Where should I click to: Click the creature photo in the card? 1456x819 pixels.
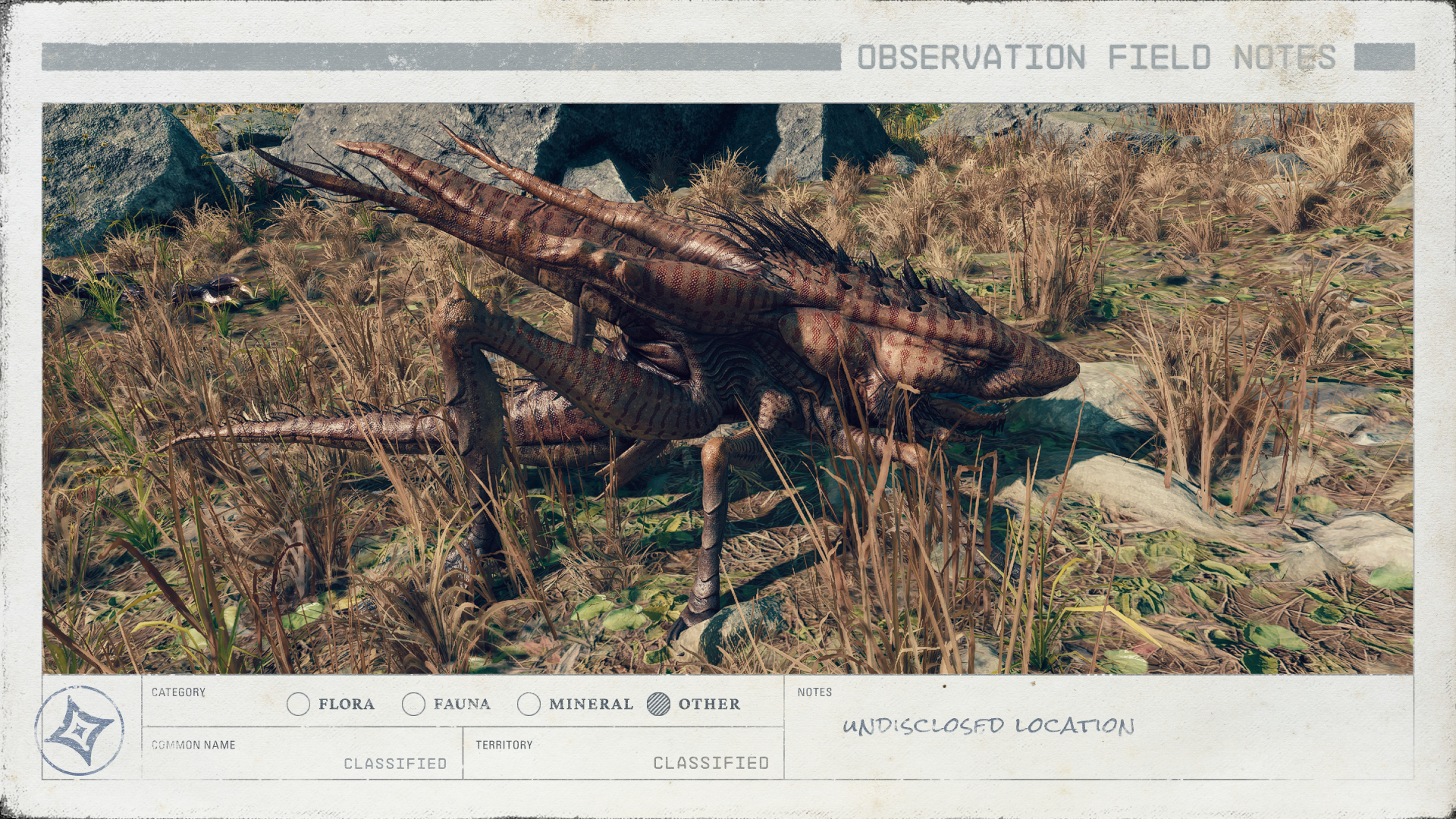pyautogui.click(x=728, y=389)
